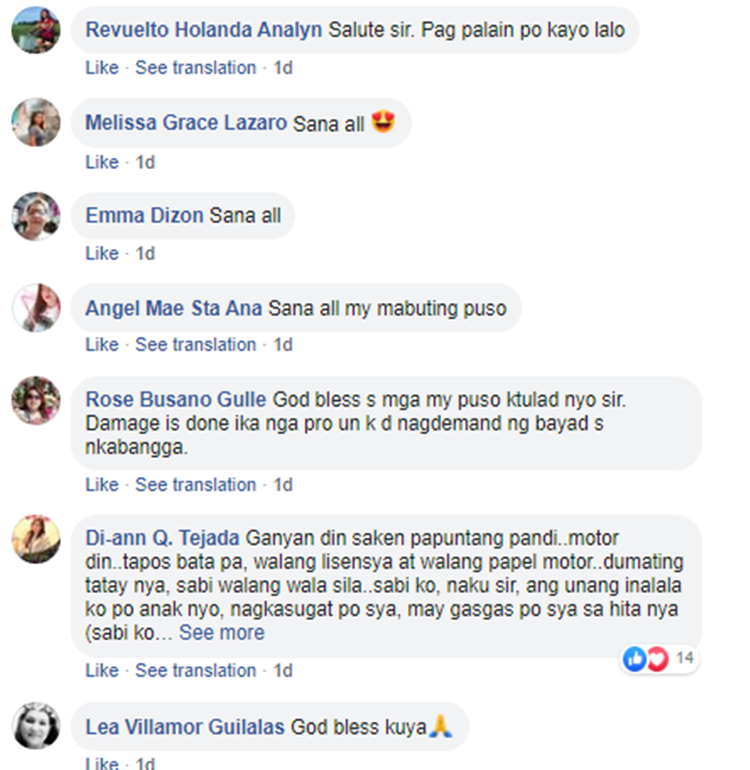The width and height of the screenshot is (750, 770).
Task: Open Angel Mae Sta Ana's avatar
Action: tap(36, 307)
